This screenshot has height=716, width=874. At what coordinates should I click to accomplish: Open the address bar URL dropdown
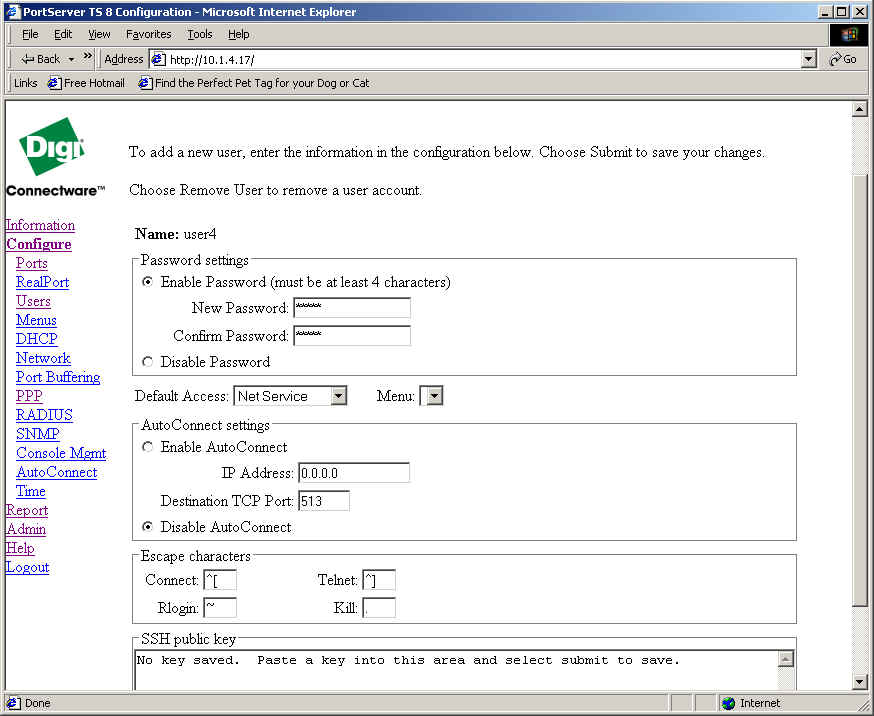809,59
